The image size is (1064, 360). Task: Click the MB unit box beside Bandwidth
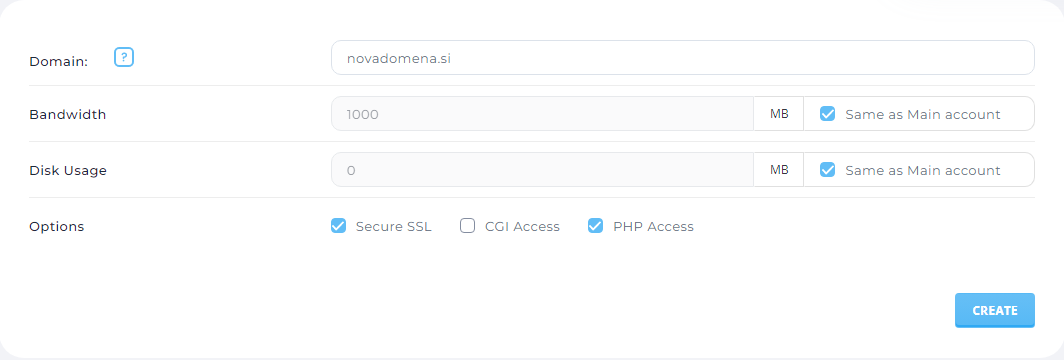pos(779,114)
